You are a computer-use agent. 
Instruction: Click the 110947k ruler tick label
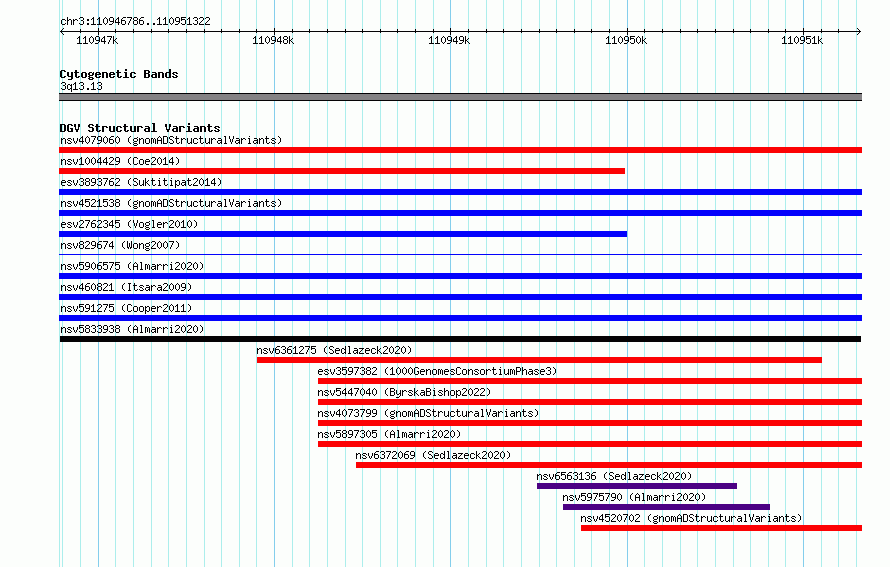pos(97,40)
